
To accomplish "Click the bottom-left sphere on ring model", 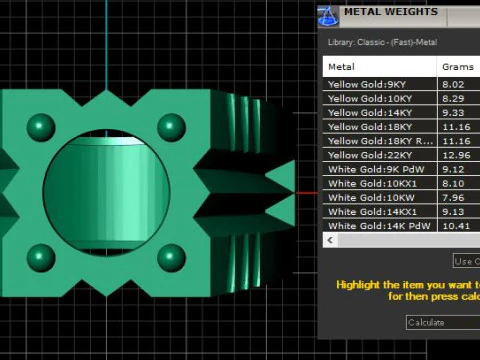I will pyautogui.click(x=41, y=258).
